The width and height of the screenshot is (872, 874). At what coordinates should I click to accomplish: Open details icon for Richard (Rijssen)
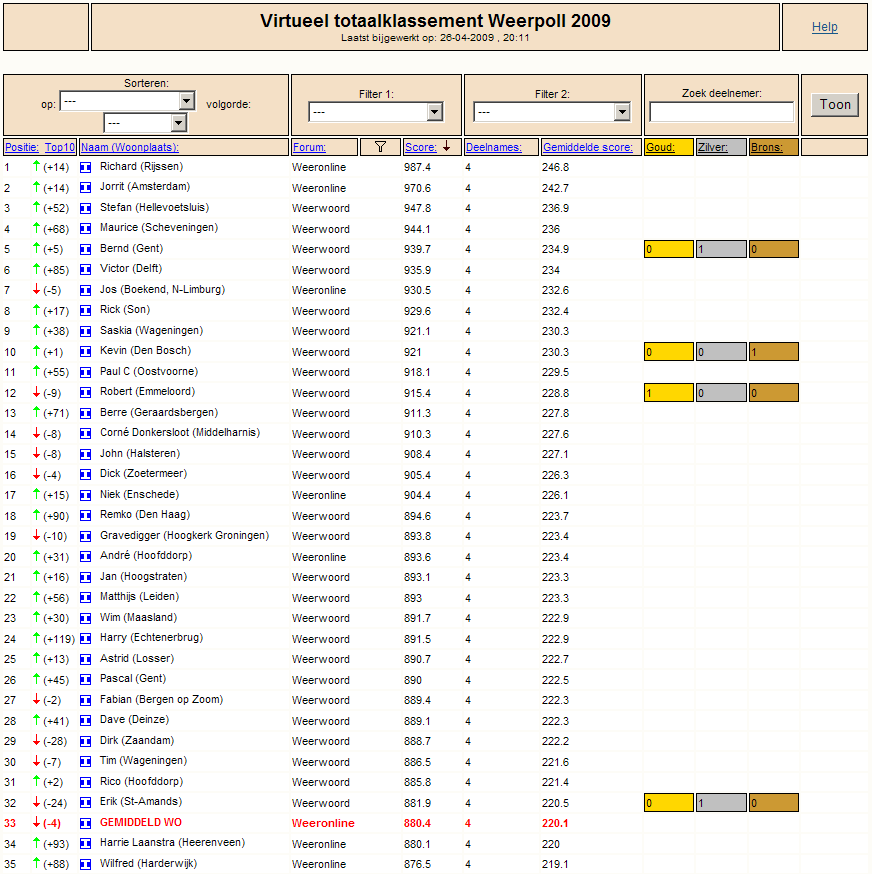click(x=85, y=167)
